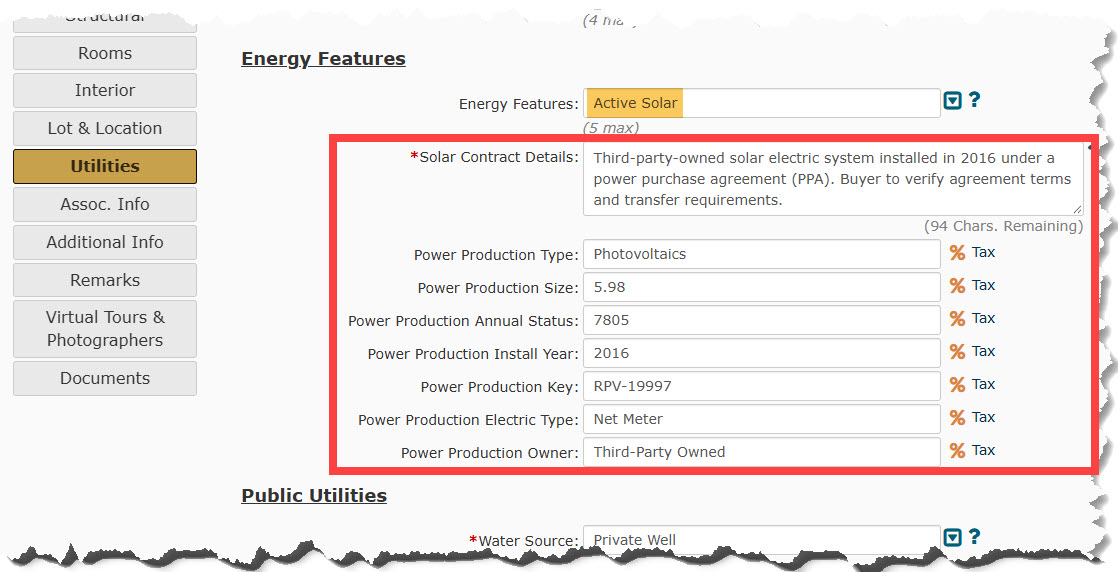Grab the Solar Contract Details resize handle

point(1077,209)
